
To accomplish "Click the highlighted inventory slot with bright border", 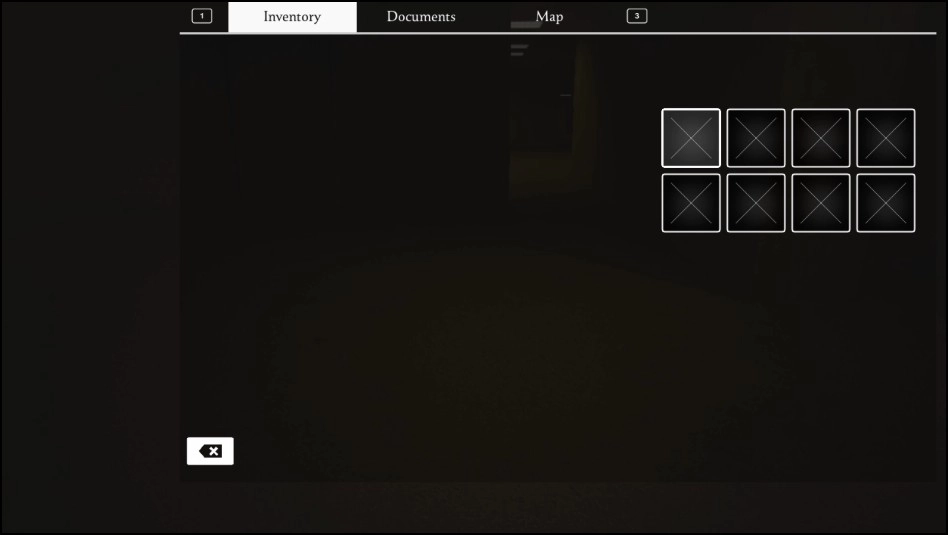I will 691,138.
